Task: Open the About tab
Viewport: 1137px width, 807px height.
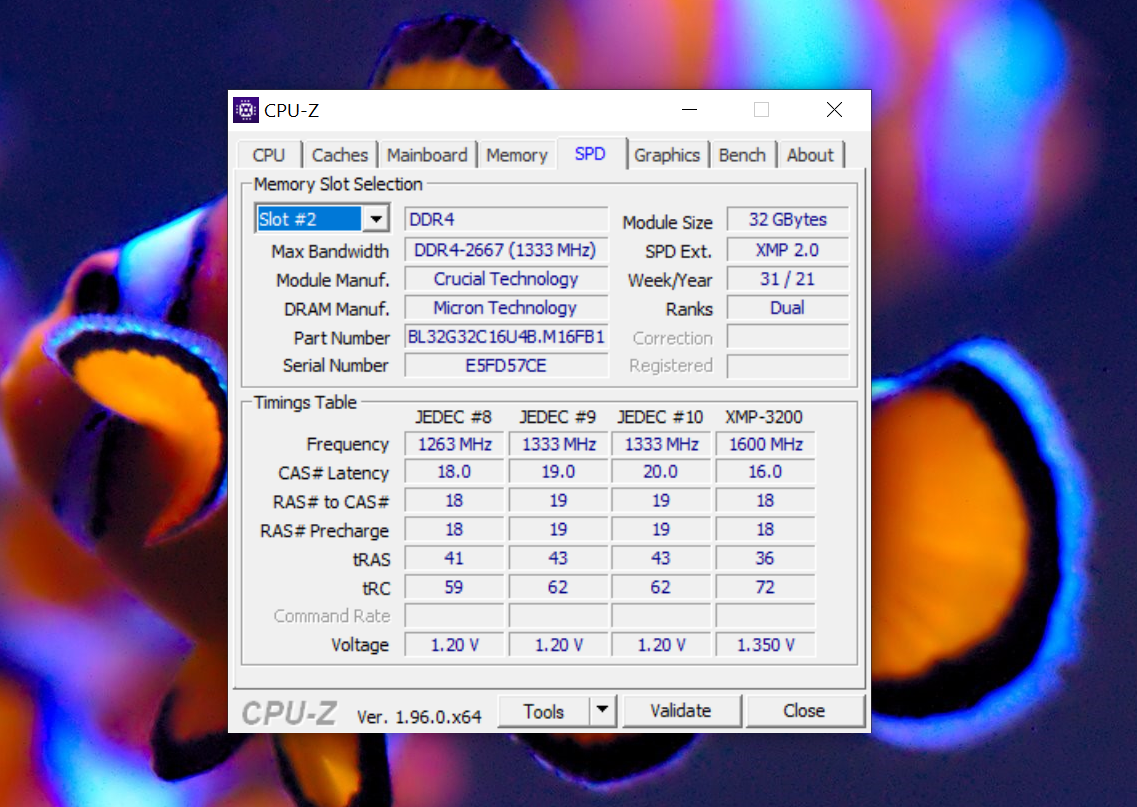Action: pos(811,155)
